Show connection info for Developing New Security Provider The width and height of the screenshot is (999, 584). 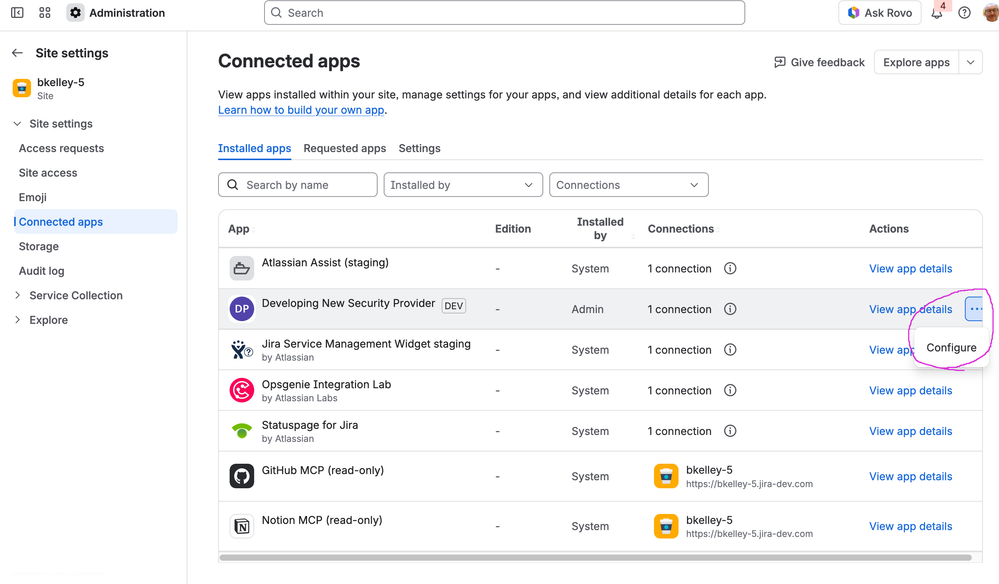tap(730, 309)
